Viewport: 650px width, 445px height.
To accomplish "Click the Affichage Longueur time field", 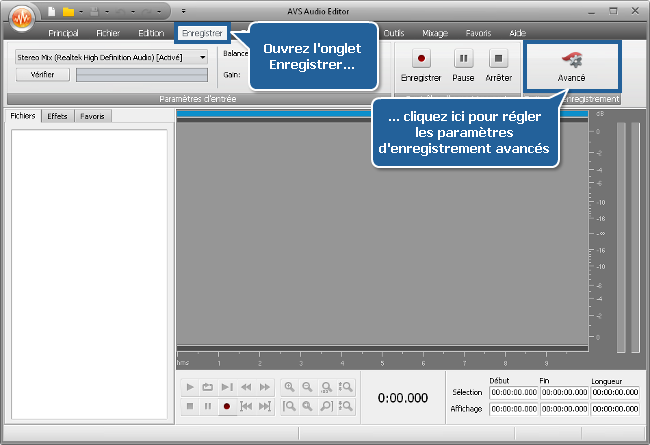I will pos(615,409).
